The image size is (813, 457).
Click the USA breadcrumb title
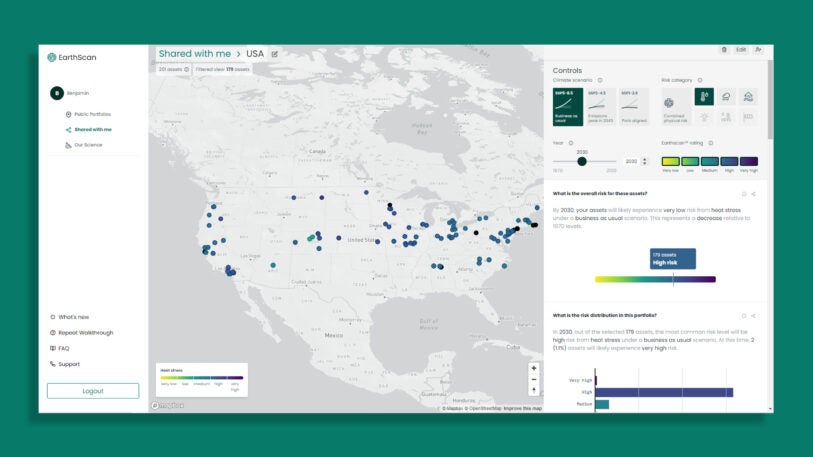coord(255,54)
